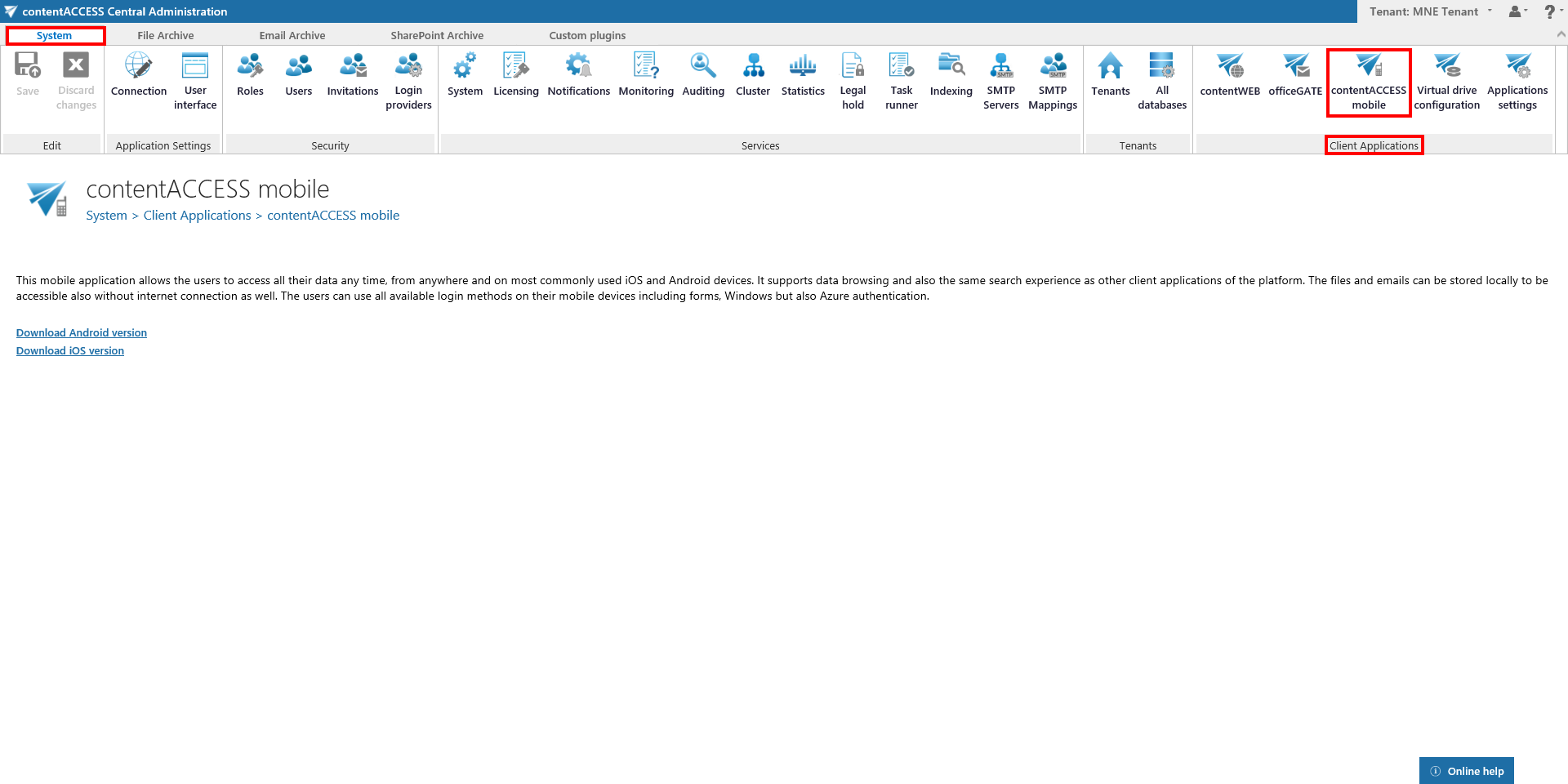Click the Services group label

click(x=760, y=145)
